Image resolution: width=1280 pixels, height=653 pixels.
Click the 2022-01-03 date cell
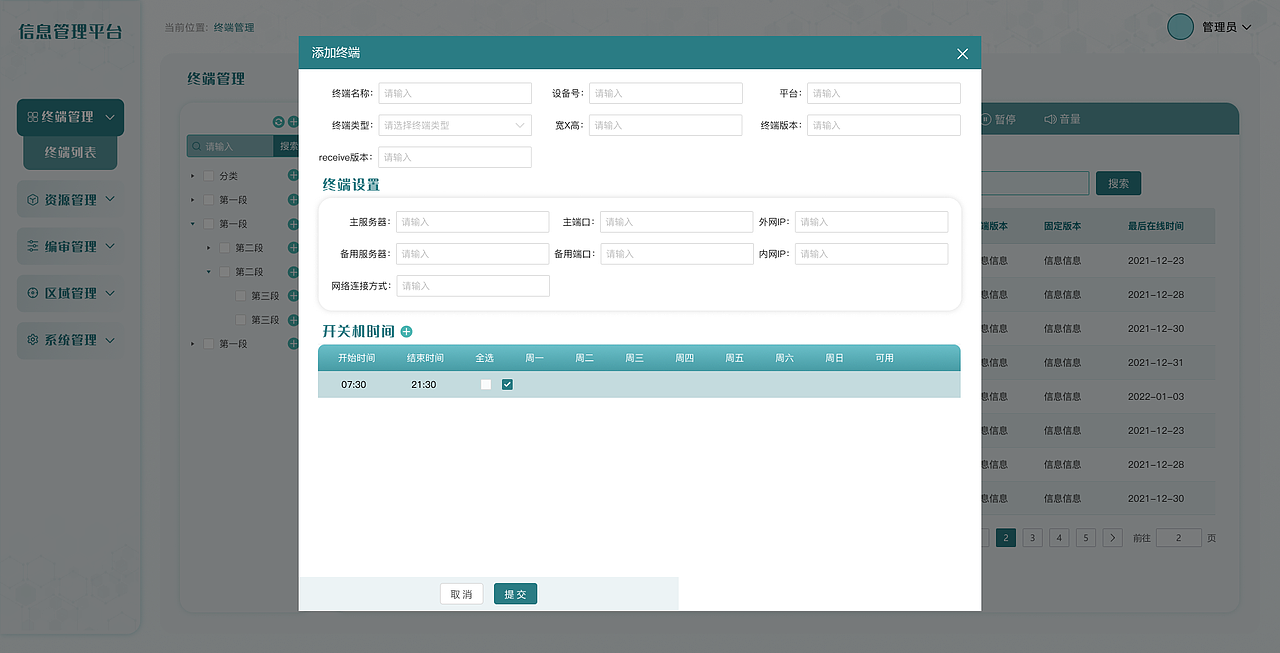pos(1156,396)
